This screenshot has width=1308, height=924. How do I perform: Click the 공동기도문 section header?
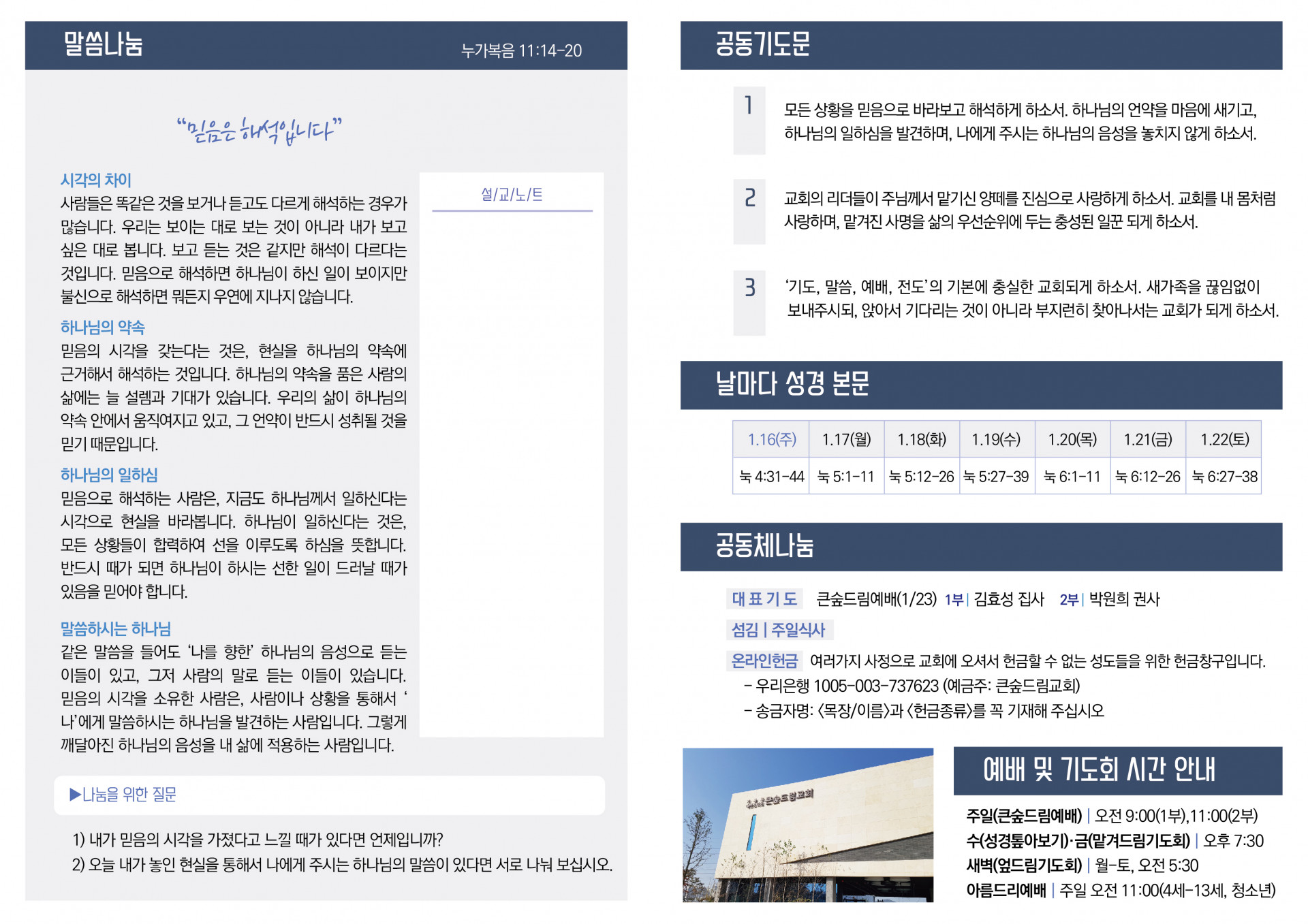coord(981,46)
